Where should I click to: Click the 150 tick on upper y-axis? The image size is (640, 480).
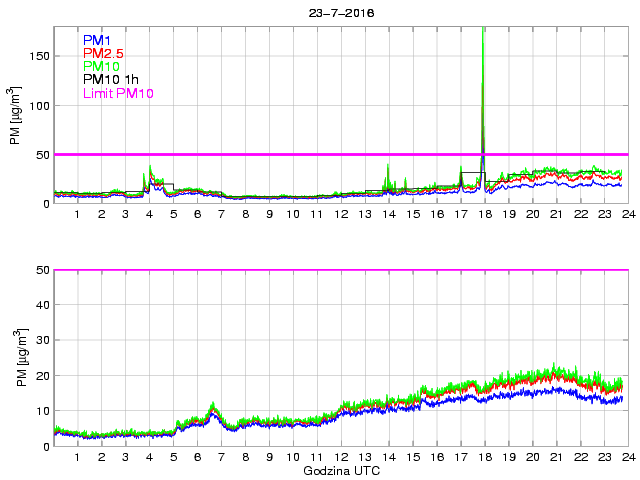pos(40,56)
